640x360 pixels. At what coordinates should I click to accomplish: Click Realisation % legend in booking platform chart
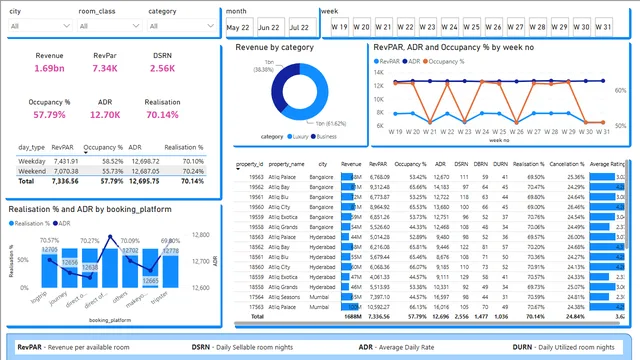tap(29, 223)
